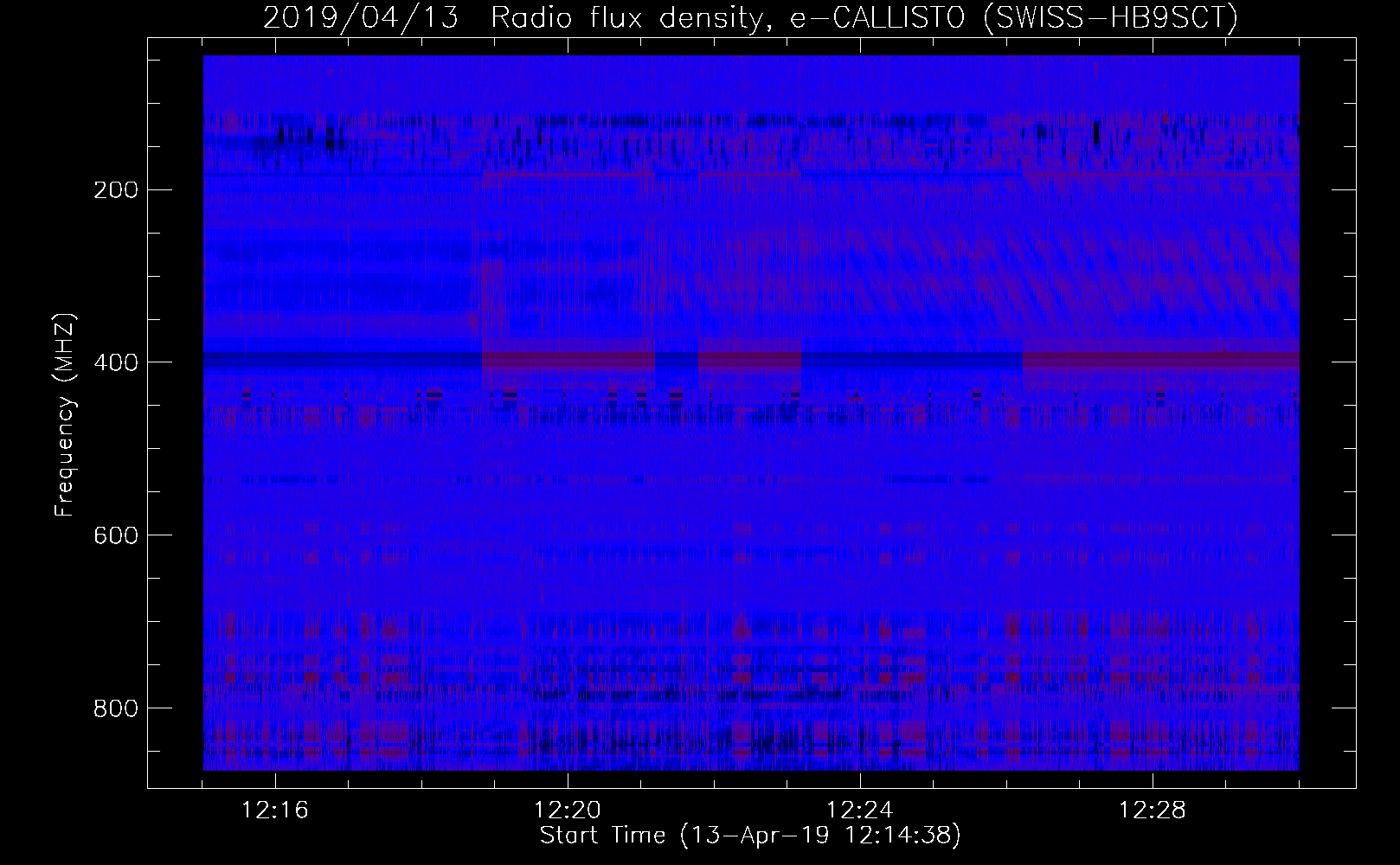Image resolution: width=1400 pixels, height=865 pixels.
Task: Click the 12:20 time tick label
Action: pyautogui.click(x=568, y=811)
